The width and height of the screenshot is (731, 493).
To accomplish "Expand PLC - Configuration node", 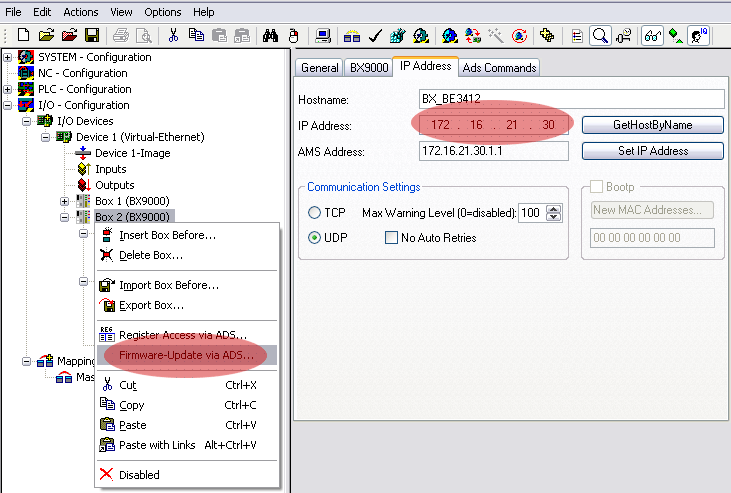I will [x=7, y=89].
